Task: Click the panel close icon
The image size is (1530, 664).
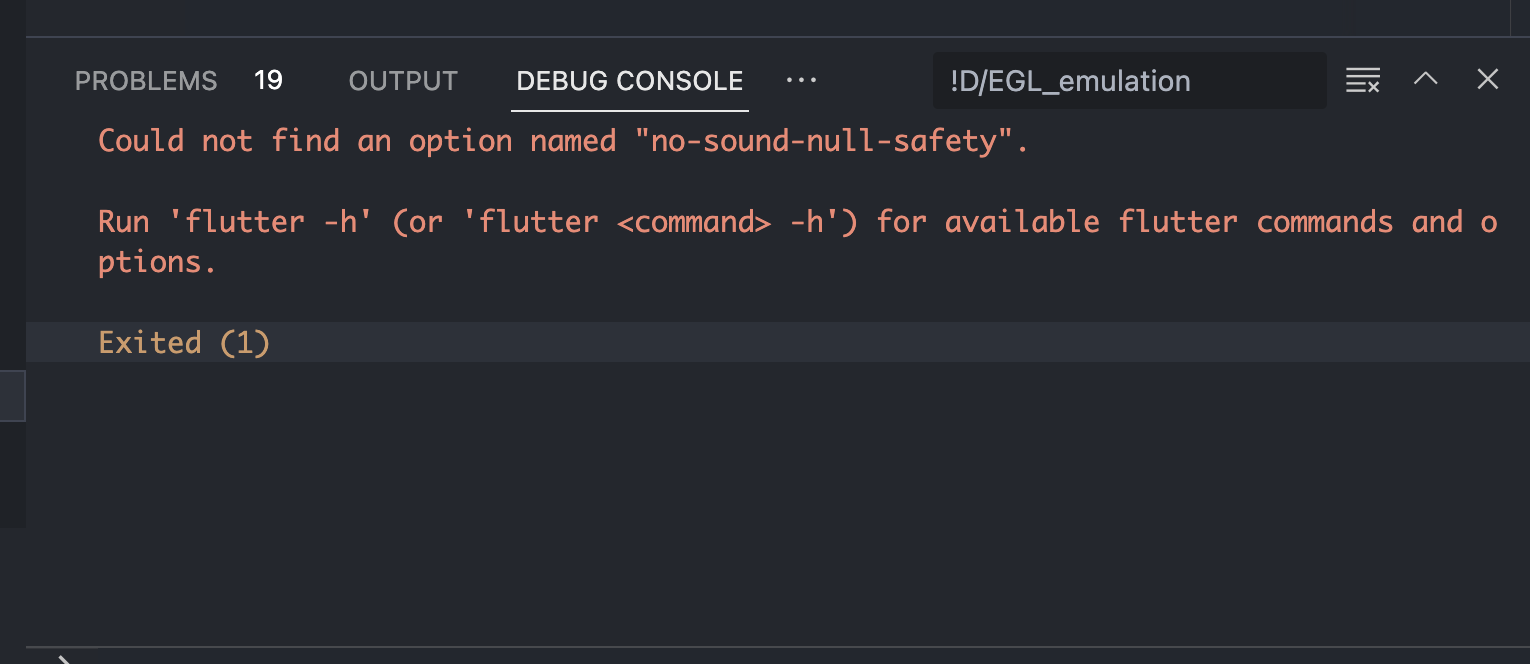Action: tap(1488, 78)
